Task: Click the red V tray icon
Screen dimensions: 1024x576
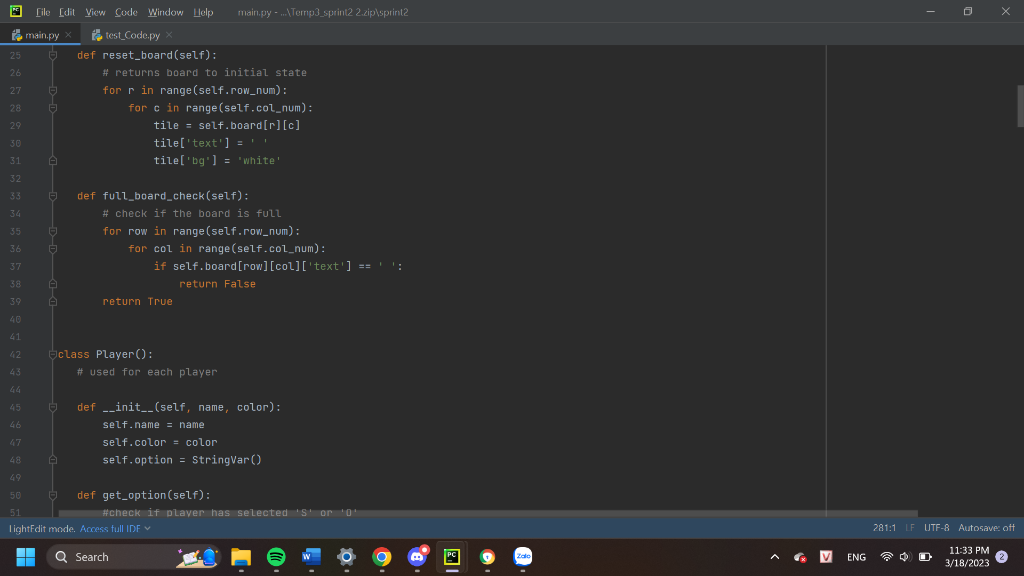Action: coord(826,557)
